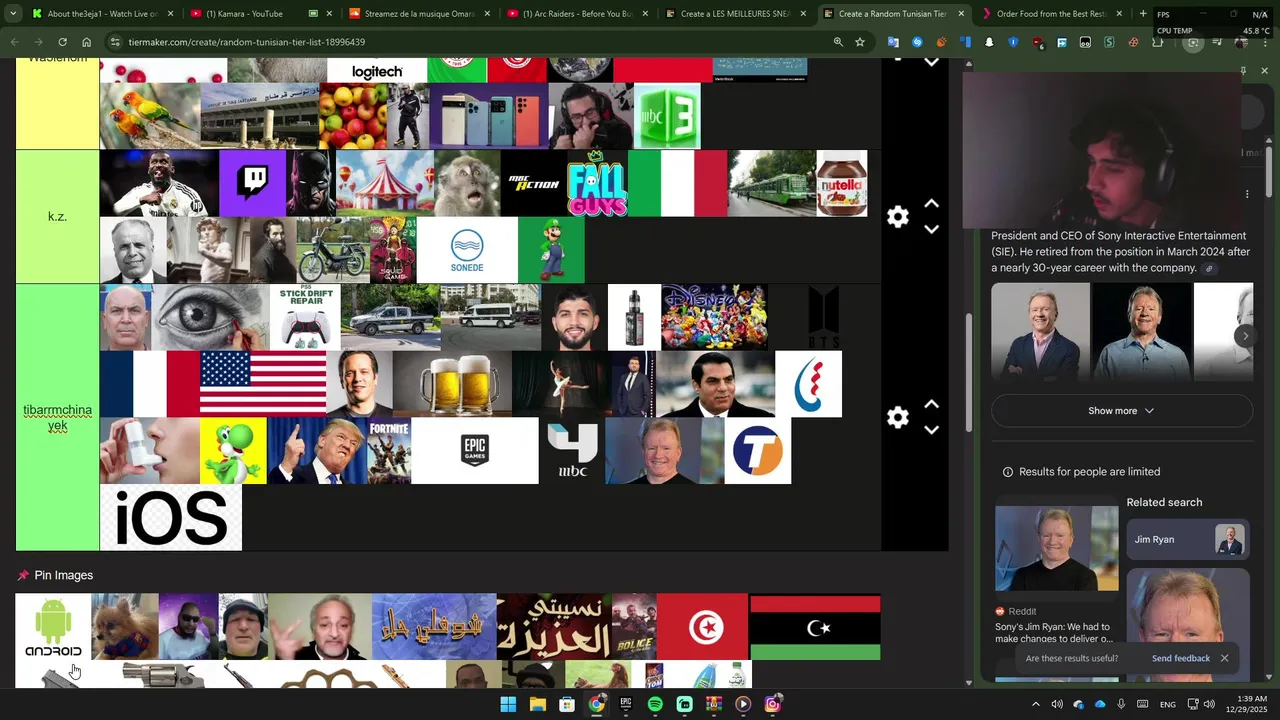Open Epic Games Launcher from taskbar
The image size is (1280, 720).
[x=626, y=704]
